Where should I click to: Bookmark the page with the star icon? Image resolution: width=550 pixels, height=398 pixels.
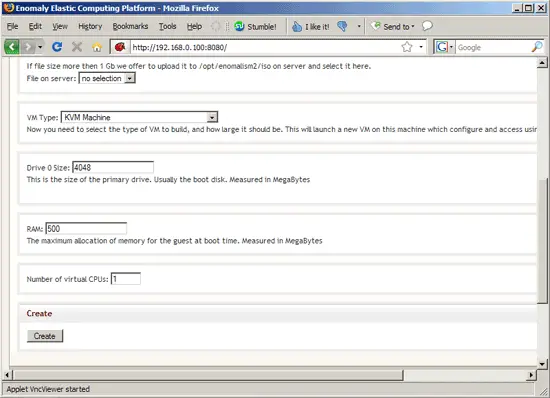coord(407,47)
